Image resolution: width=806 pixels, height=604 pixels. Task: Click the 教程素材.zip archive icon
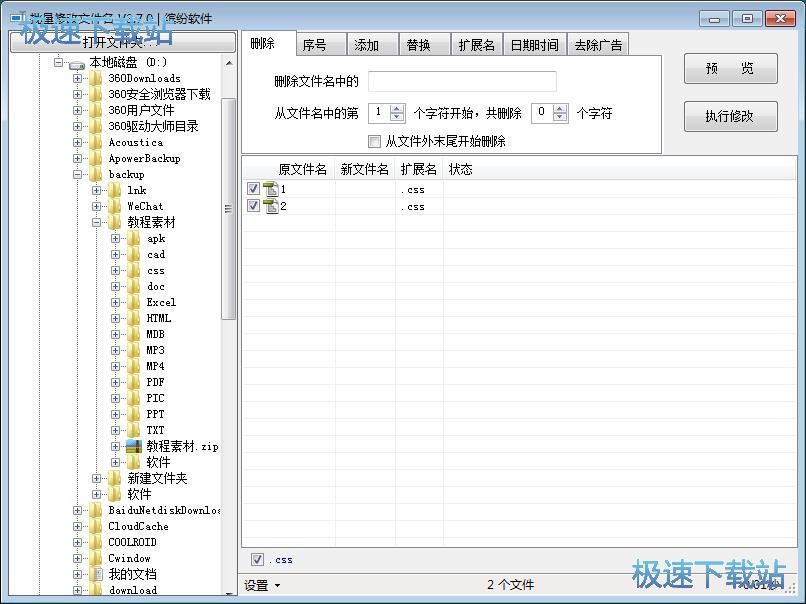click(134, 446)
